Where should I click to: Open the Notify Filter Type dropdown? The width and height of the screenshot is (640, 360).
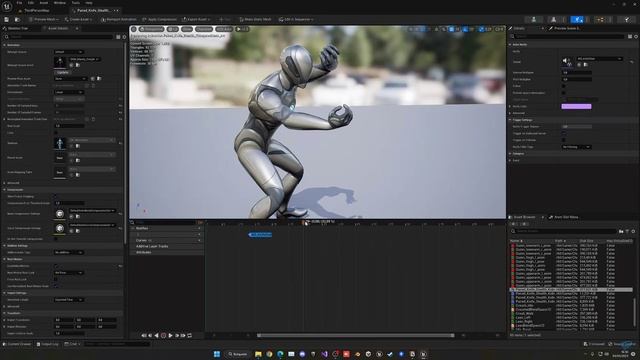pyautogui.click(x=576, y=147)
